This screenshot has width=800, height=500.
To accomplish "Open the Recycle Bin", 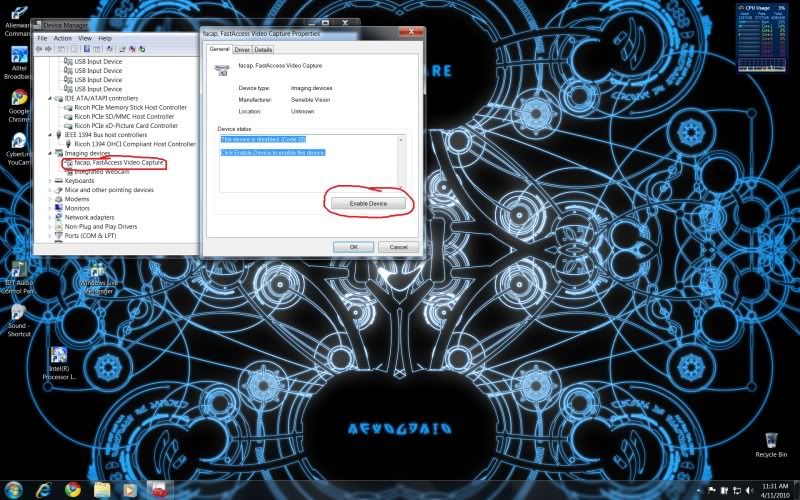I will click(771, 445).
